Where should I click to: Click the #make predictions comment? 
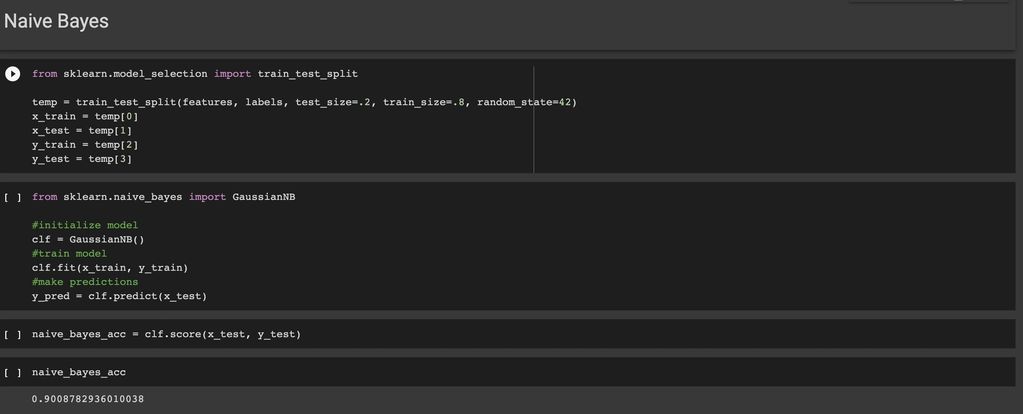click(85, 282)
